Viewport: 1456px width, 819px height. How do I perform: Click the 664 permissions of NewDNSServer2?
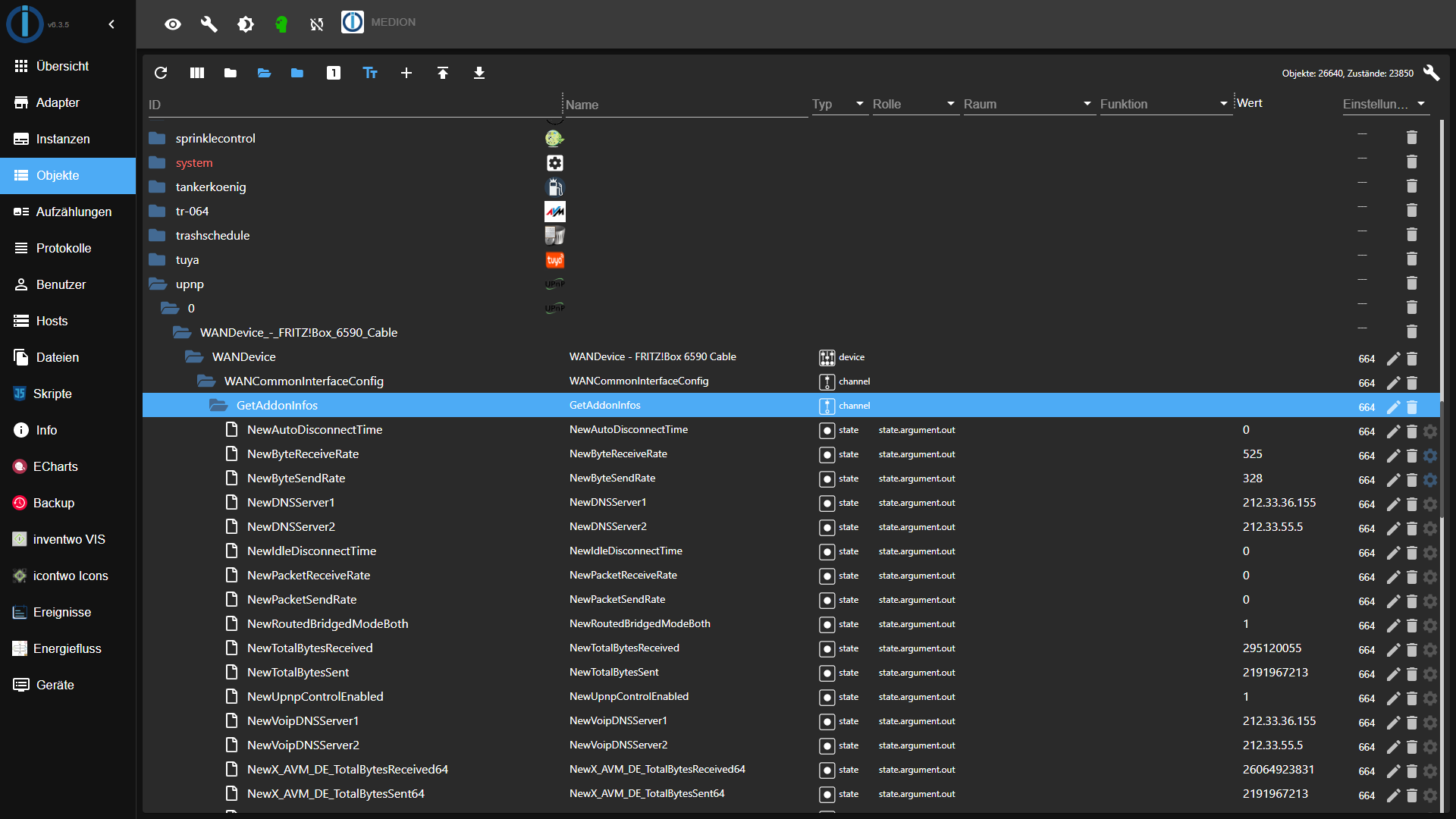[1367, 529]
